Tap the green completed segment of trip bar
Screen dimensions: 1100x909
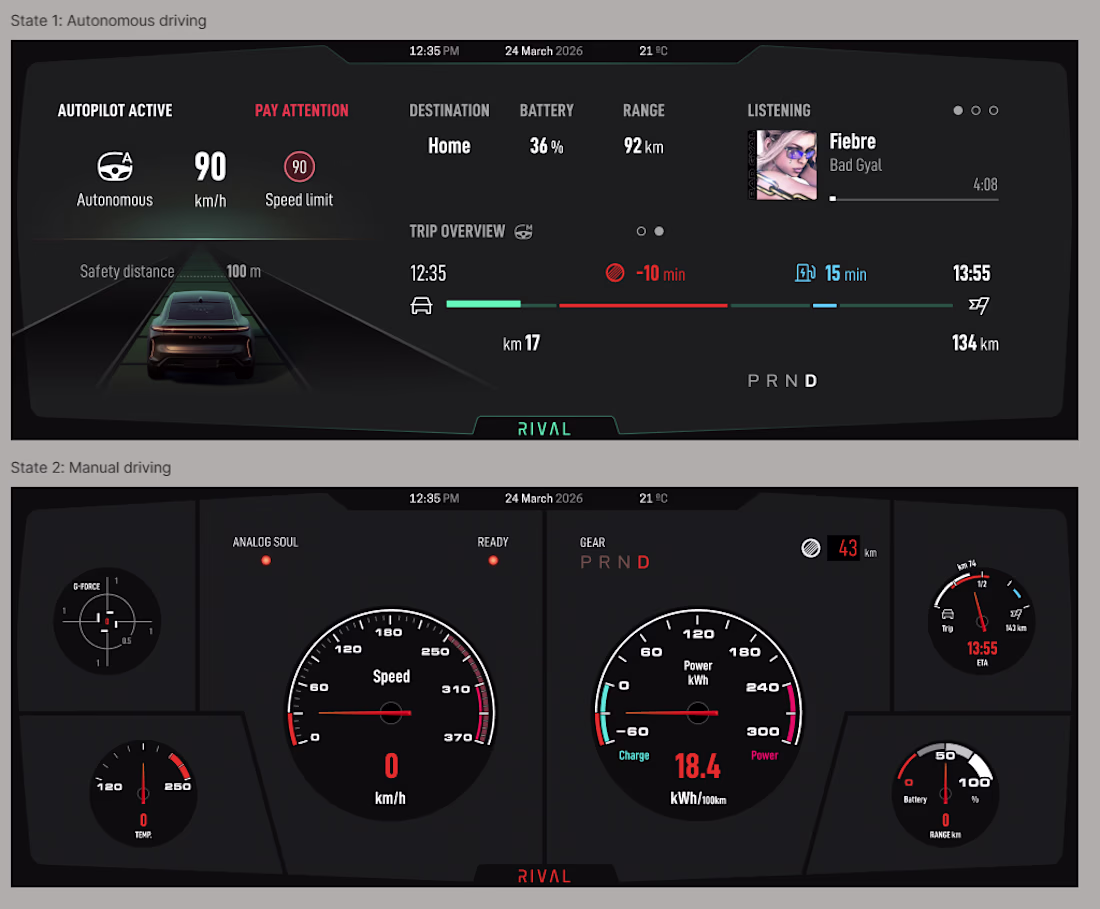click(483, 304)
